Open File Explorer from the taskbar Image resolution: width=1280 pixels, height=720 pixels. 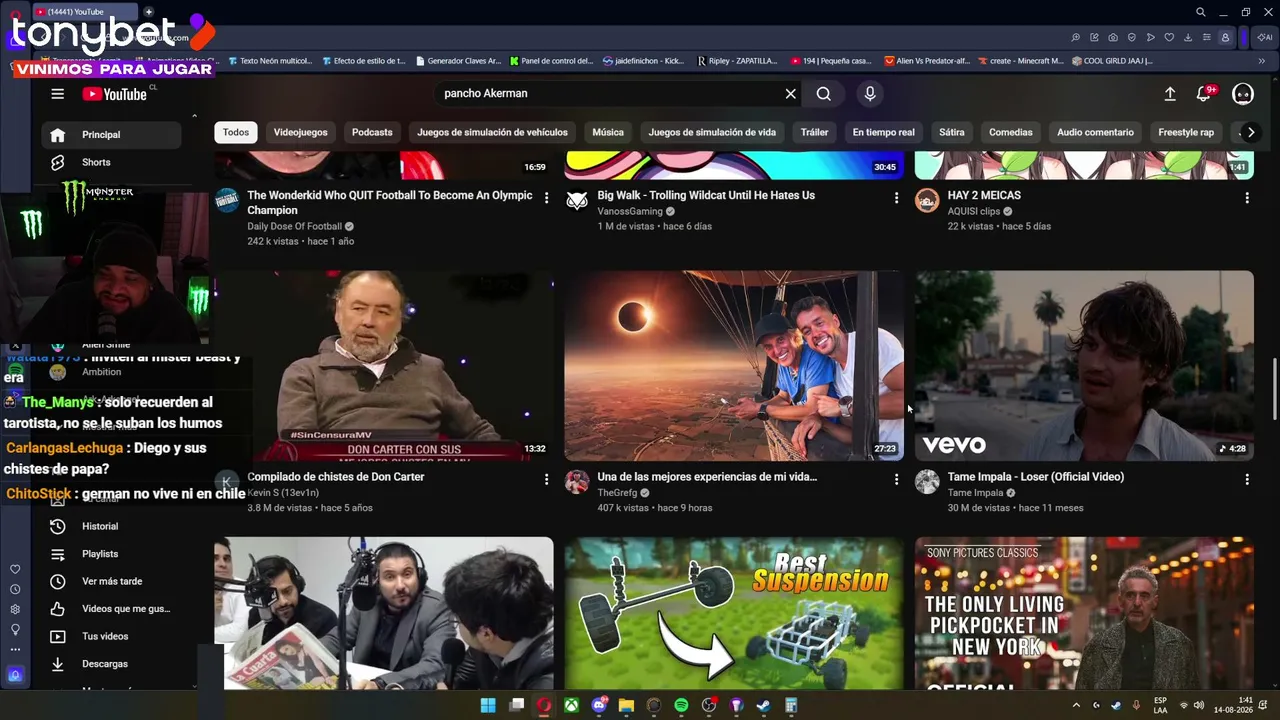pos(626,705)
